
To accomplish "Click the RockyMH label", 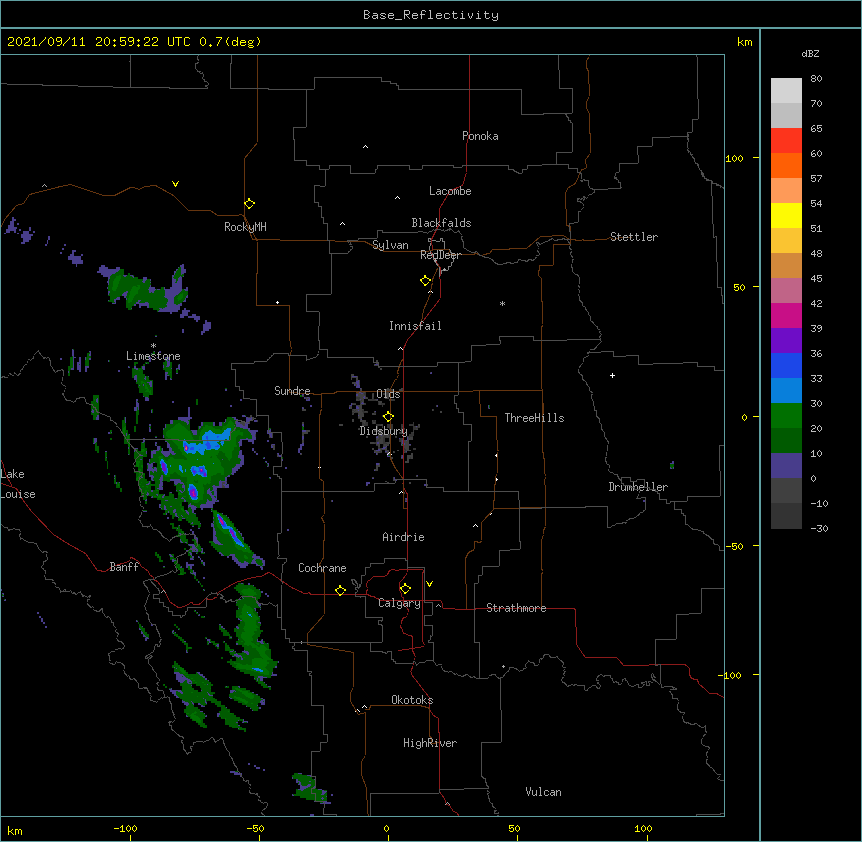I will coord(245,227).
